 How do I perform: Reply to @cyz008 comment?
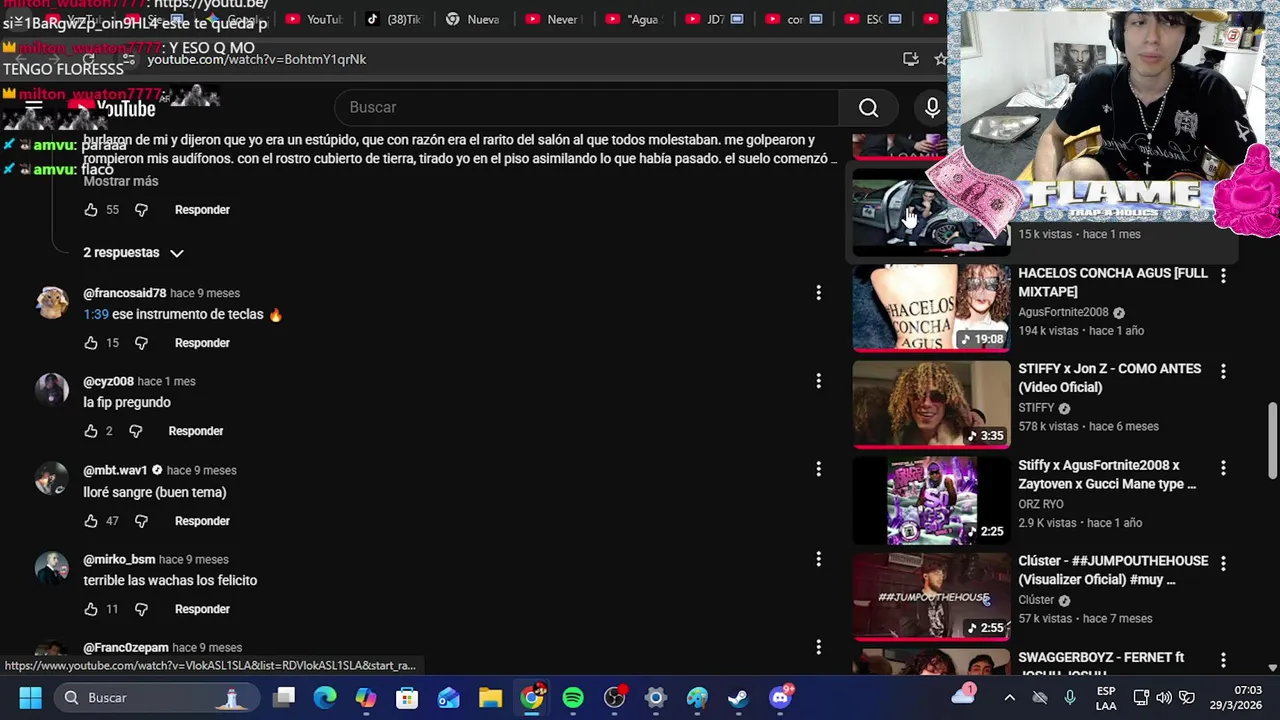pos(196,431)
